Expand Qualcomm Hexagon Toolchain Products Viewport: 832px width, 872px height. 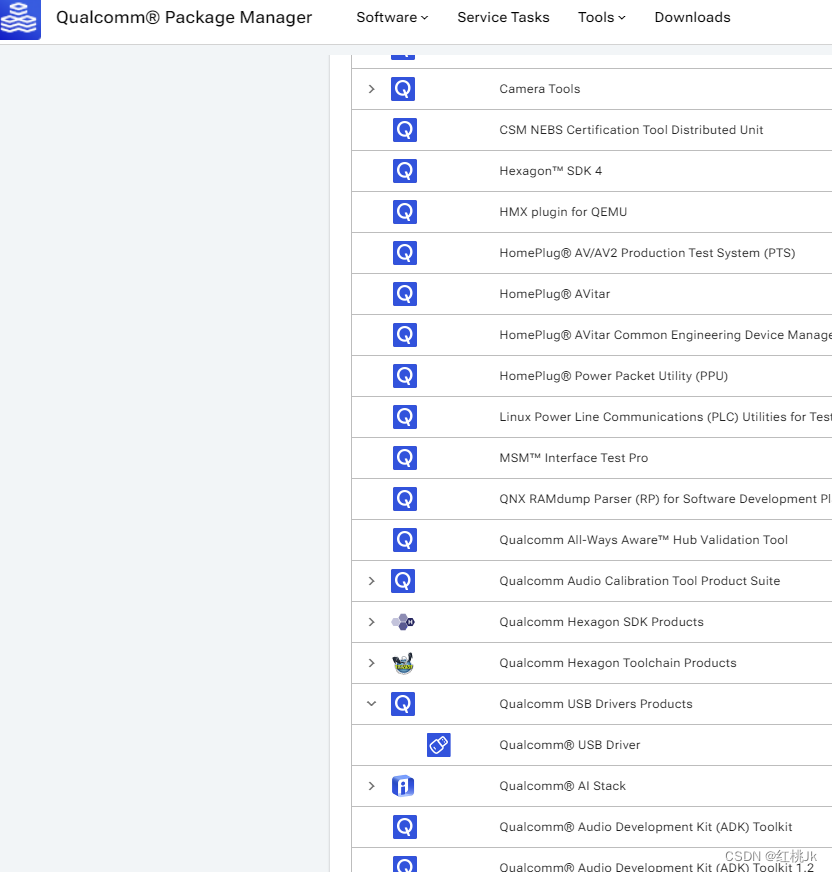pos(372,663)
